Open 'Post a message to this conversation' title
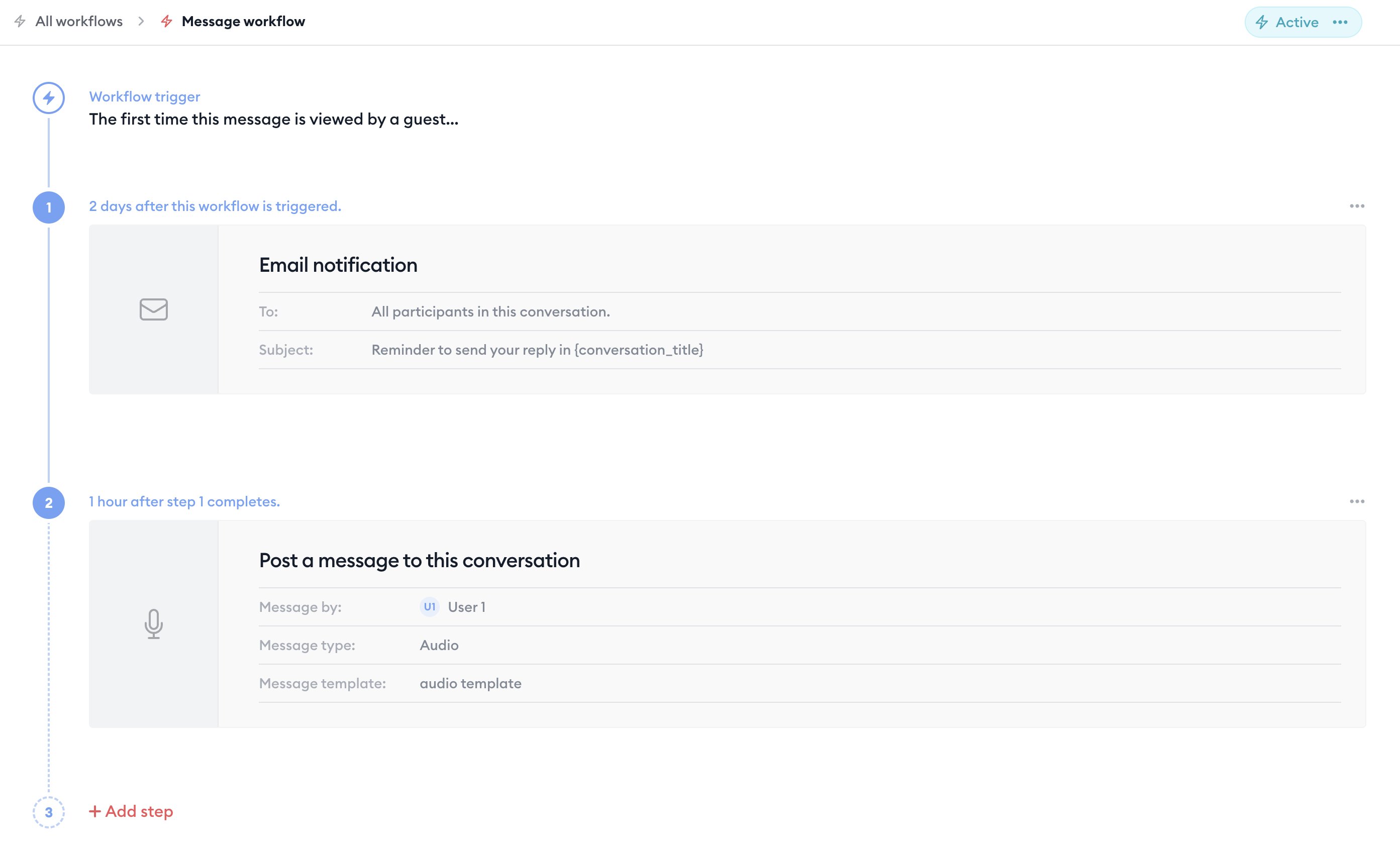The width and height of the screenshot is (1400, 847). pyautogui.click(x=419, y=561)
